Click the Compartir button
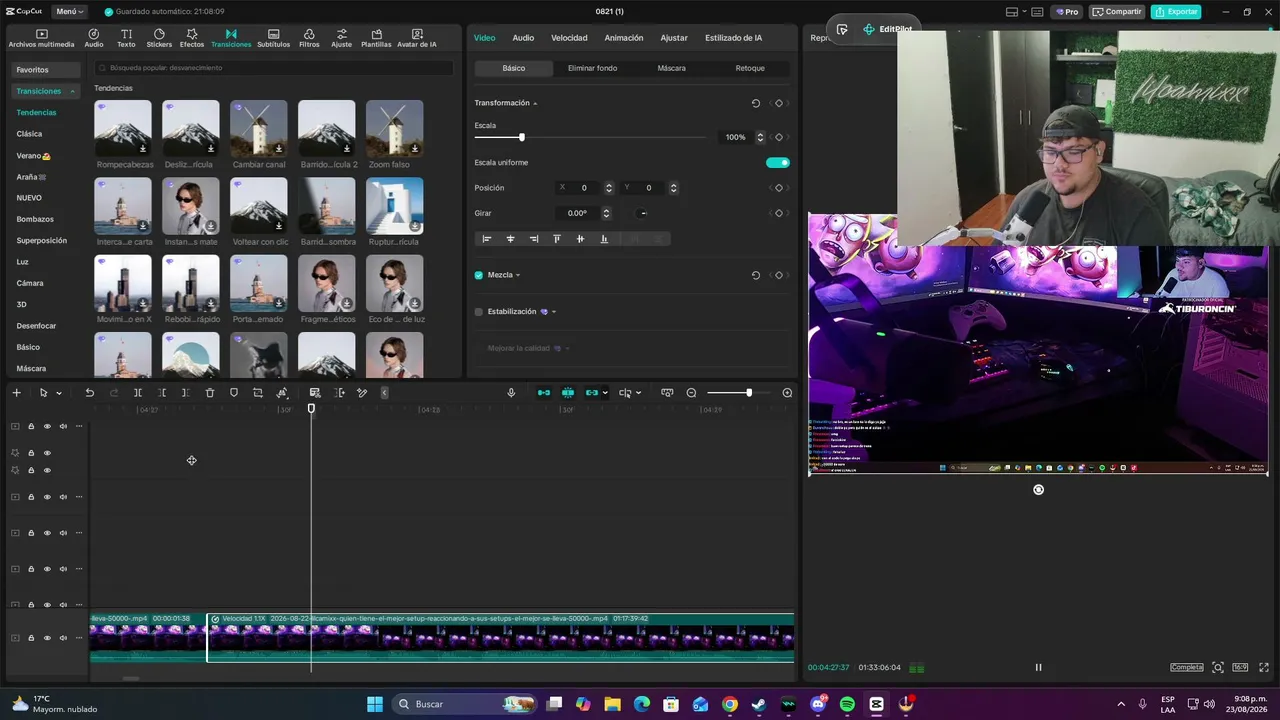This screenshot has width=1280, height=720. 1117,12
